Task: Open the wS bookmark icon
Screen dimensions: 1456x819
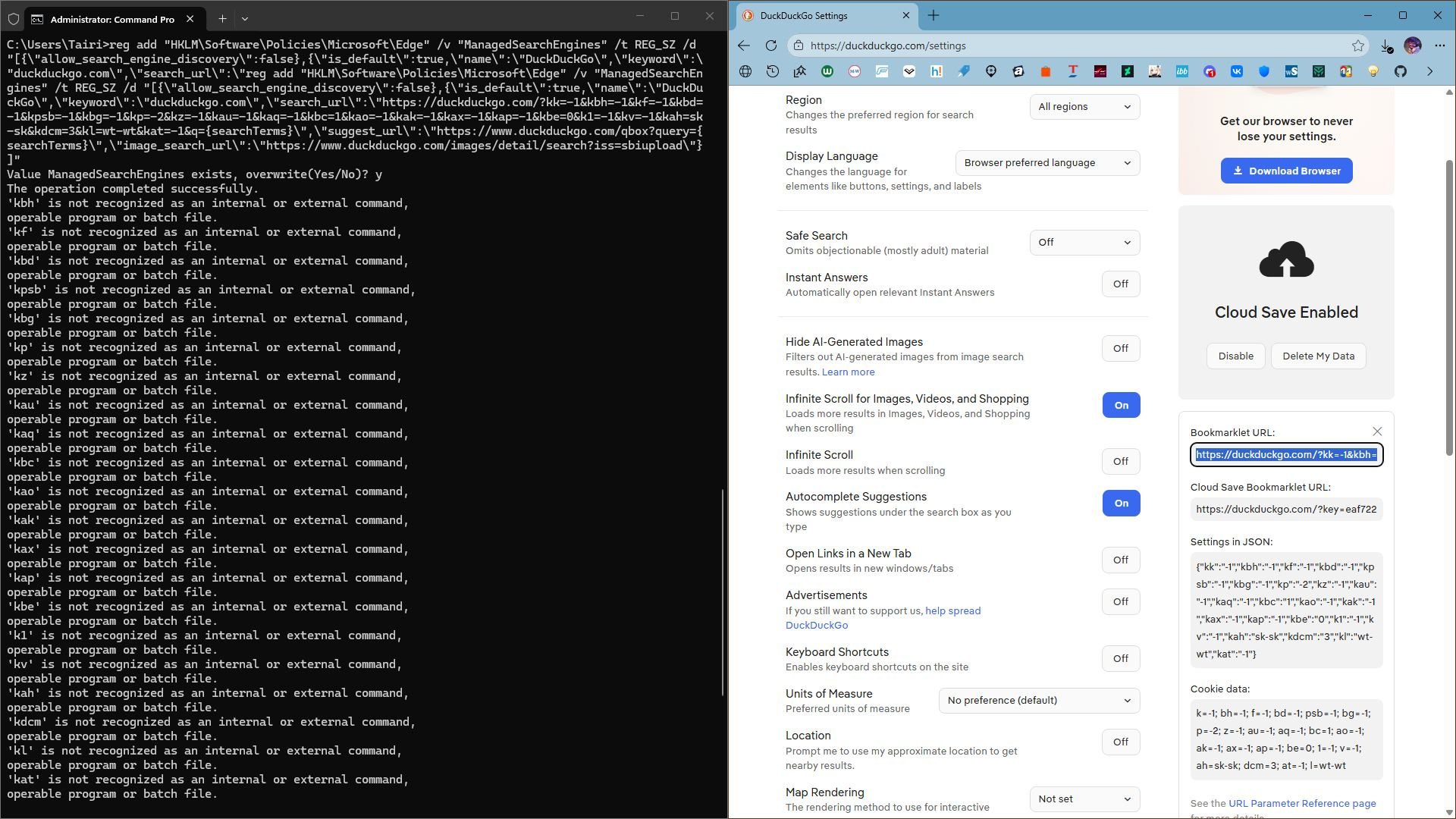Action: [1291, 71]
